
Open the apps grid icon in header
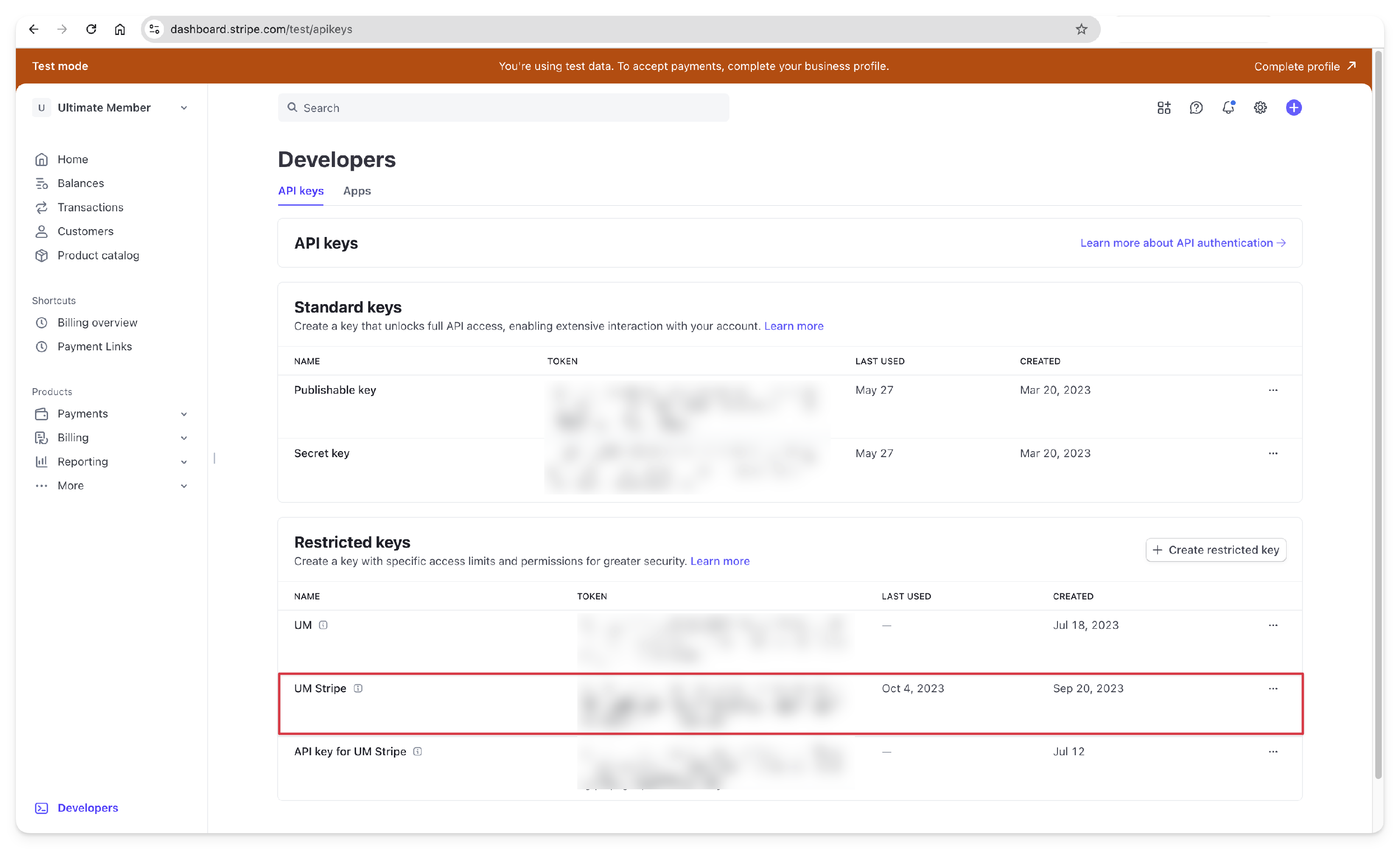1164,107
